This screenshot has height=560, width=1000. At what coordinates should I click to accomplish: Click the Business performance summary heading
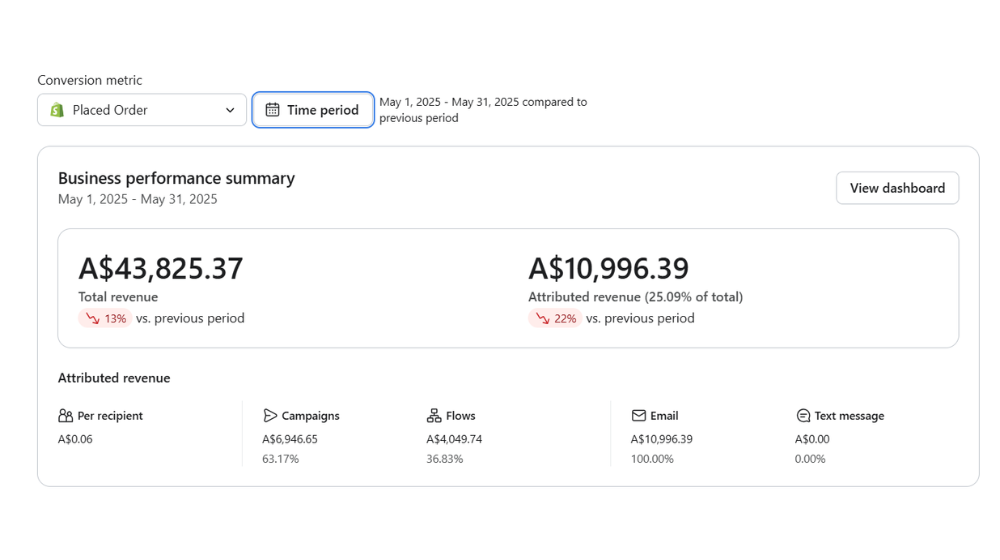pyautogui.click(x=177, y=178)
